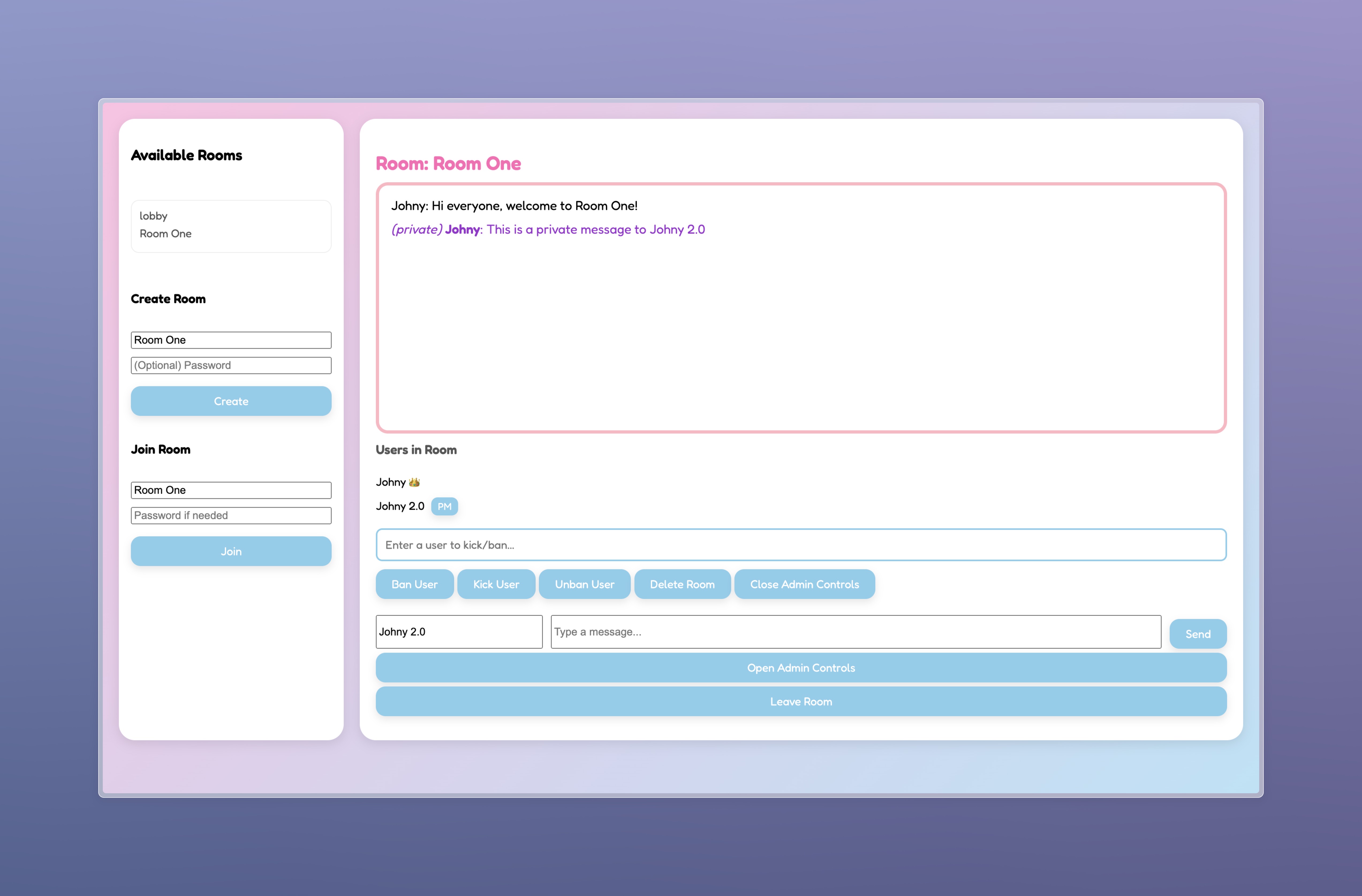Select lobby in Available Rooms list
The height and width of the screenshot is (896, 1362).
153,216
